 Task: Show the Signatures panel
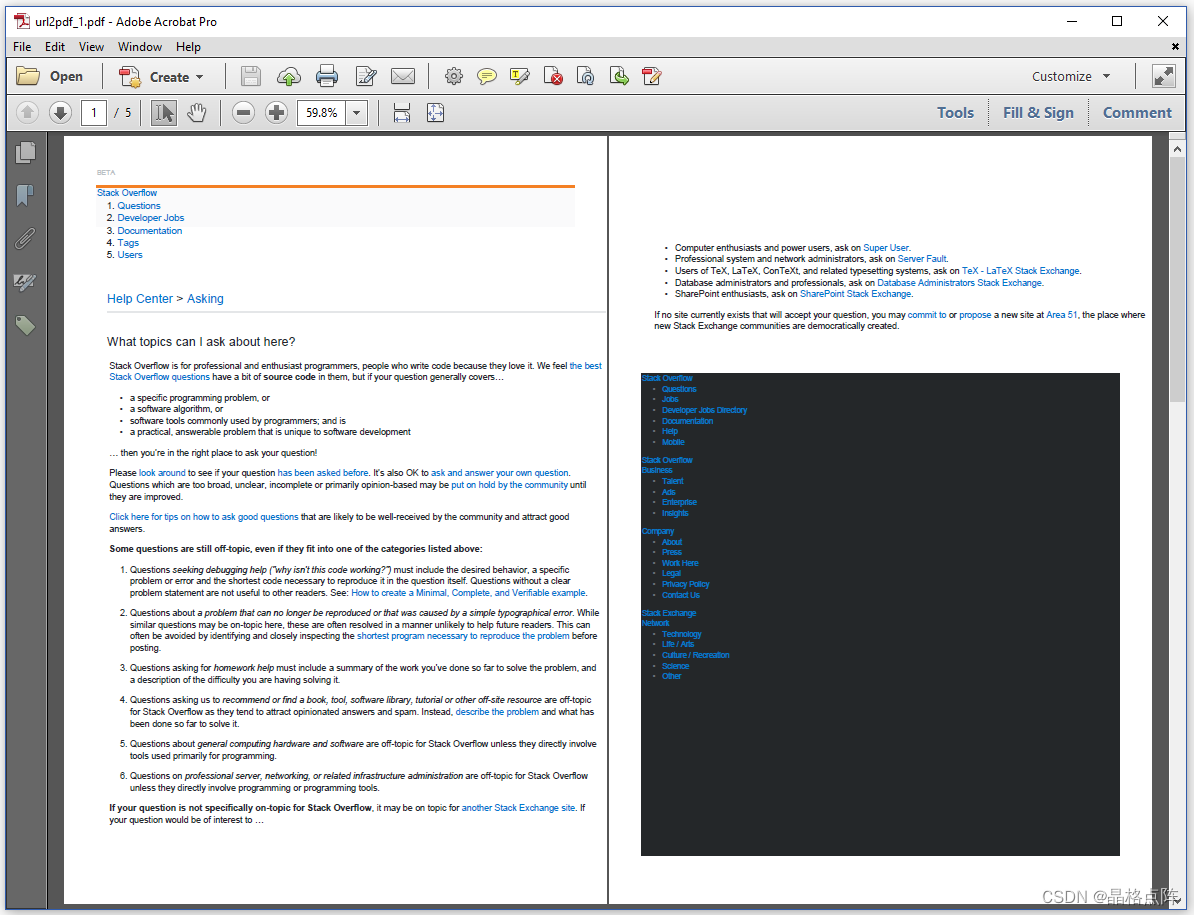click(25, 282)
